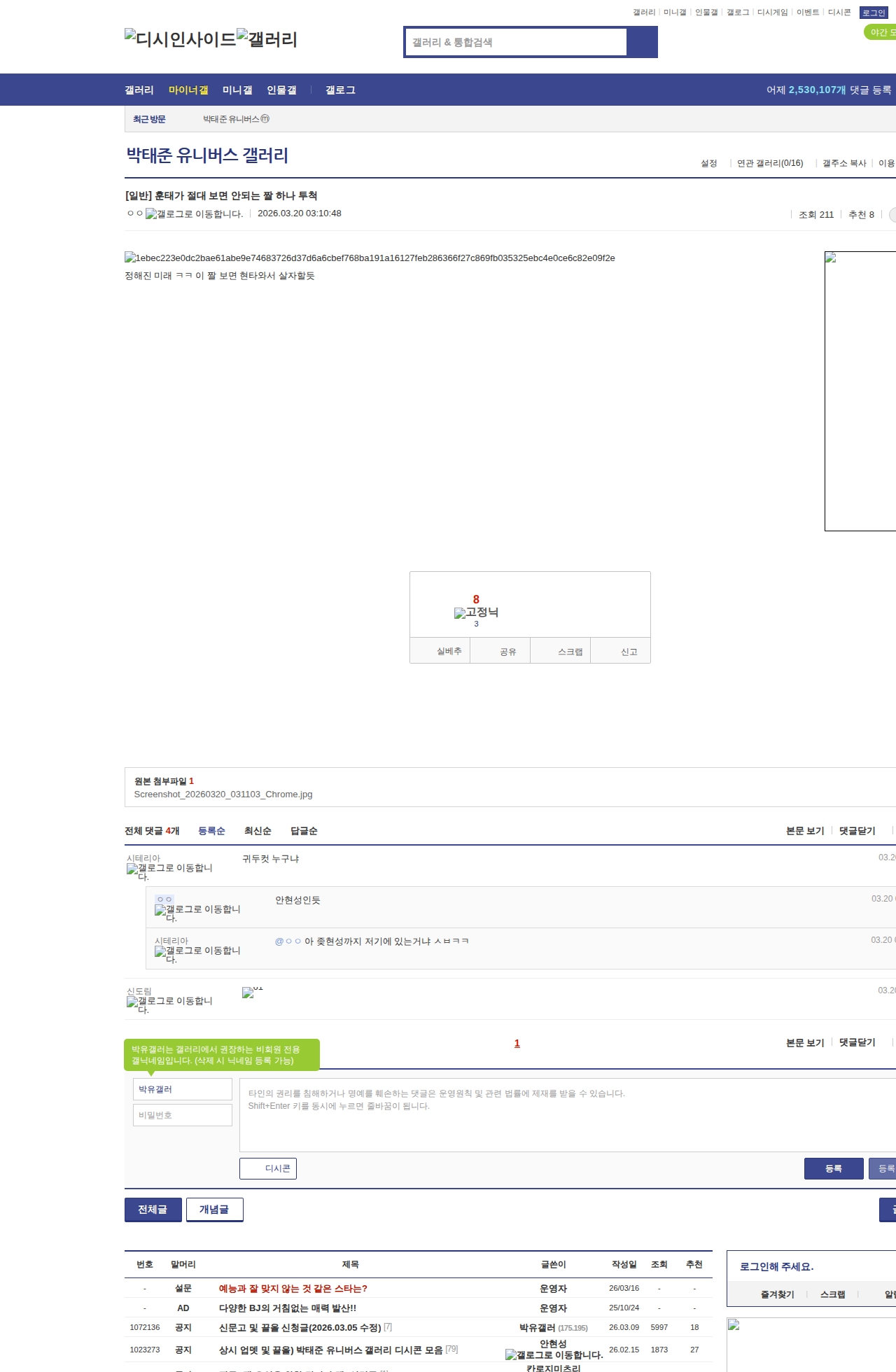Click the 디시콘 button under the comment box
Viewport: 896px width, 1372px height.
[x=268, y=1168]
